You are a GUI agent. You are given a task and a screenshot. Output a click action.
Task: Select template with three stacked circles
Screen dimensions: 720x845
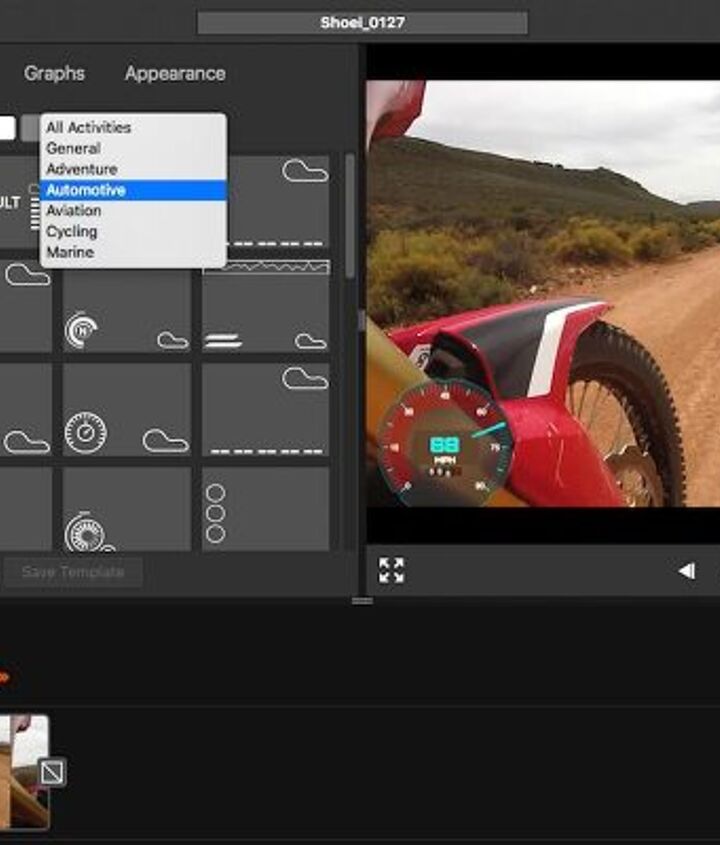[x=265, y=510]
